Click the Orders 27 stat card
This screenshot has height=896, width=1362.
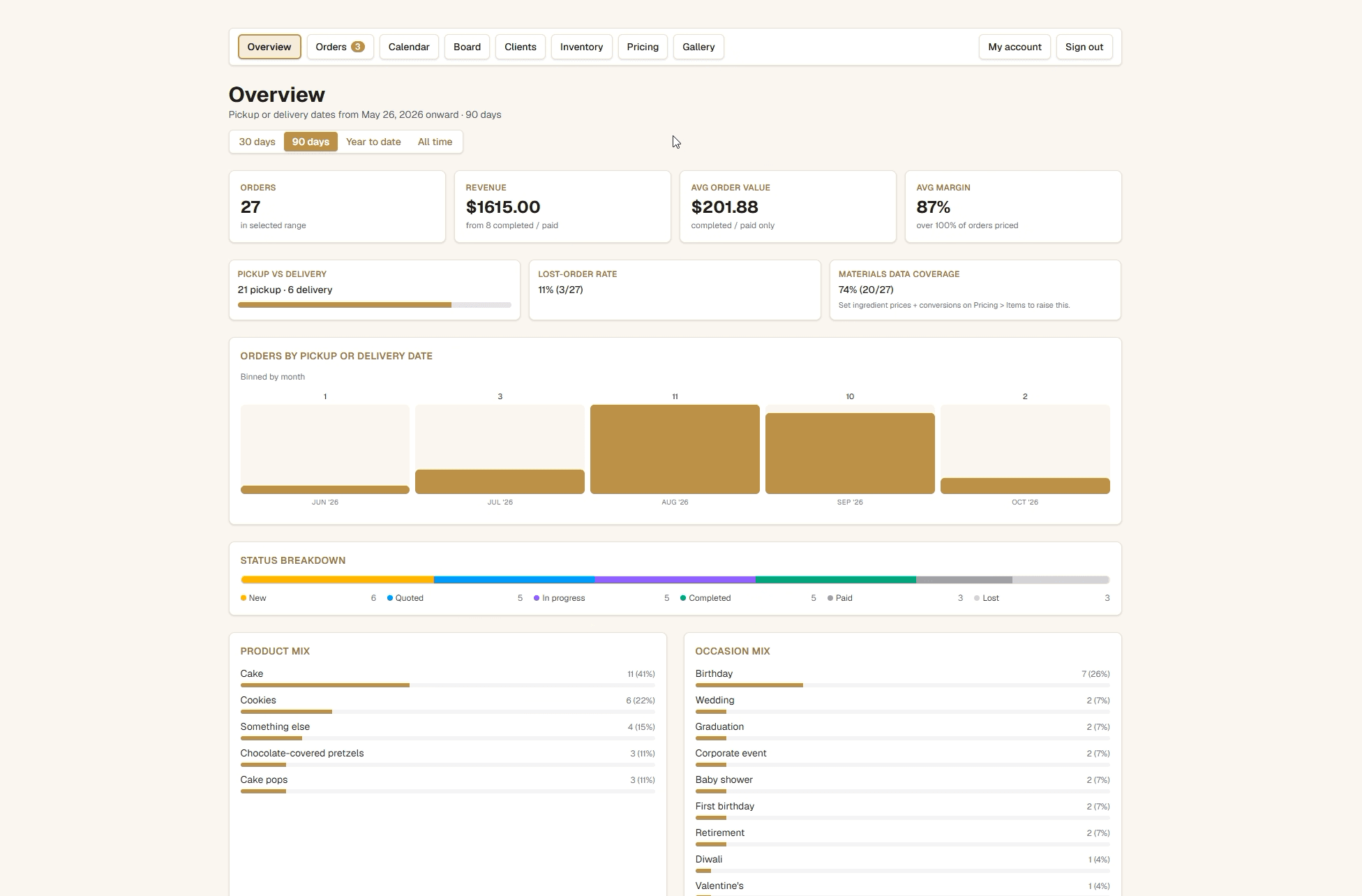[x=337, y=207]
